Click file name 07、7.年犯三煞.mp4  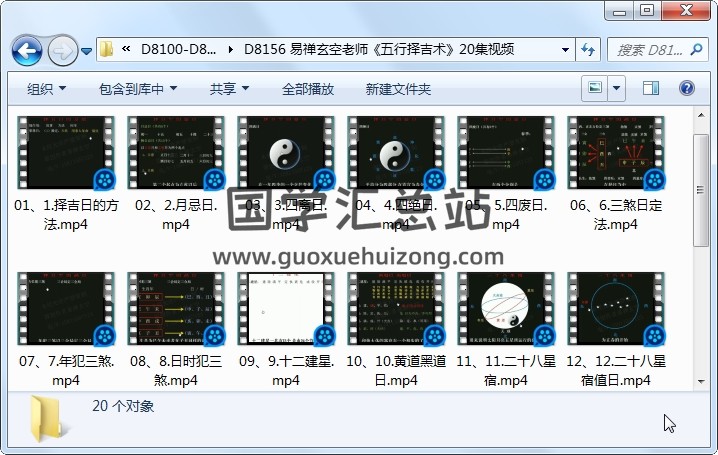(66, 371)
